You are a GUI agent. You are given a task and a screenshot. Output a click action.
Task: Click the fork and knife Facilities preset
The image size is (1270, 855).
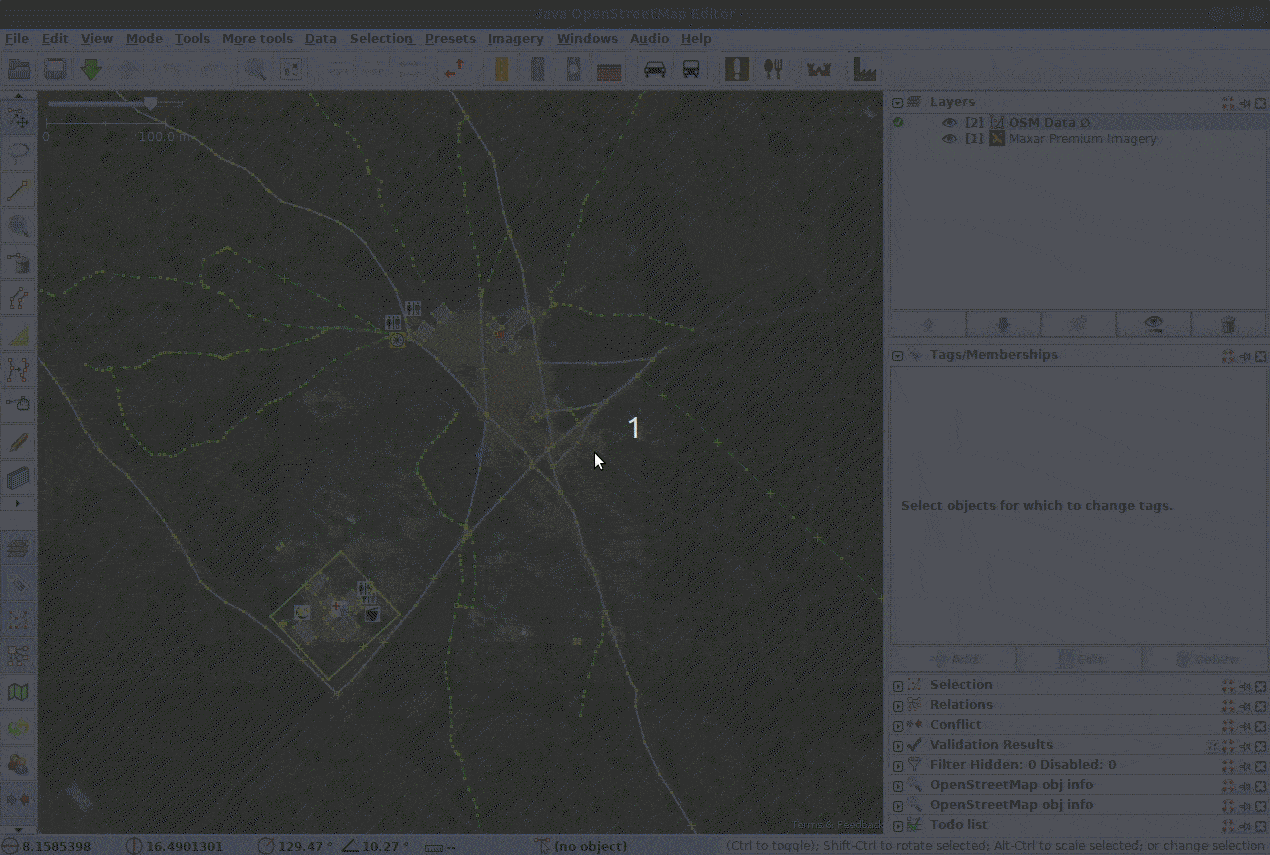[773, 69]
